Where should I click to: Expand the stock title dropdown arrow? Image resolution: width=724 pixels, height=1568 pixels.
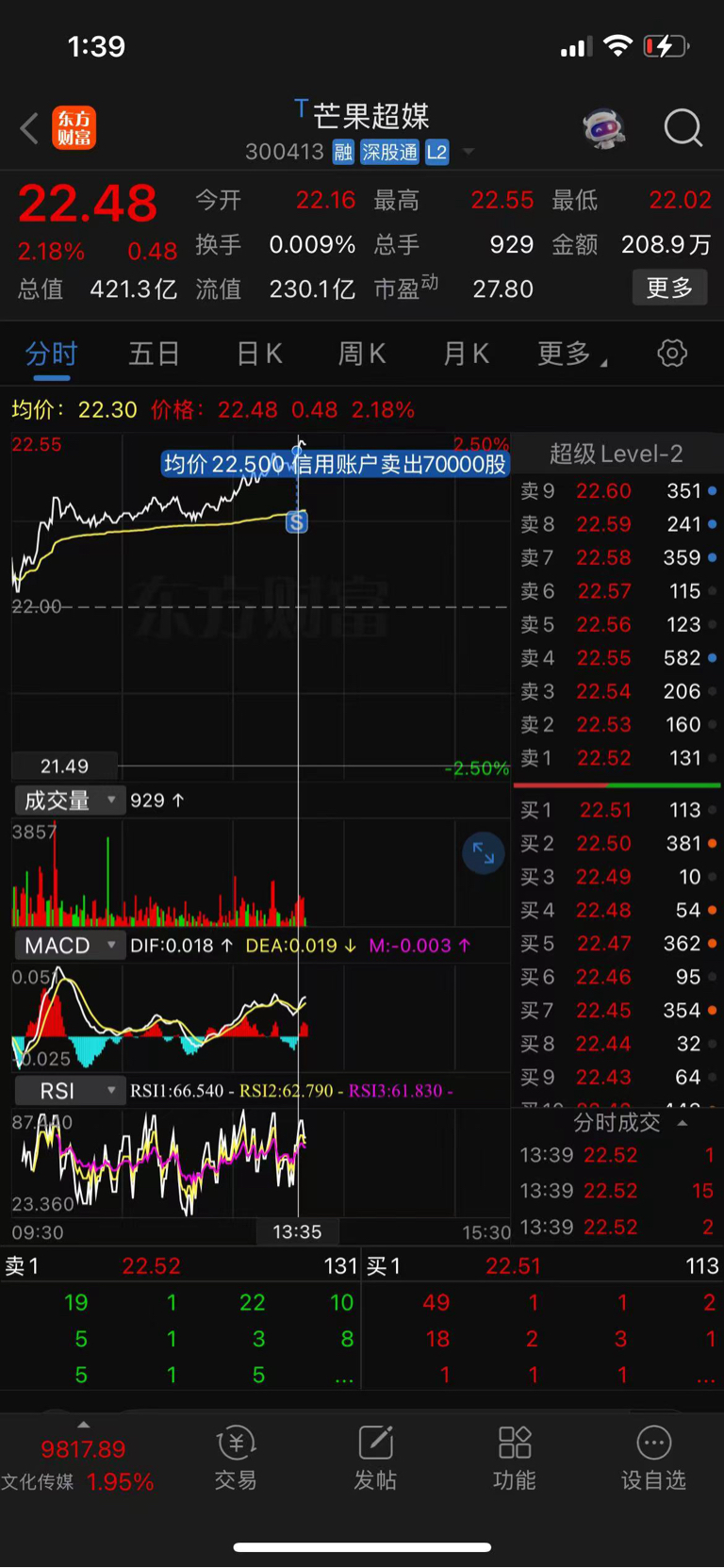[x=469, y=152]
